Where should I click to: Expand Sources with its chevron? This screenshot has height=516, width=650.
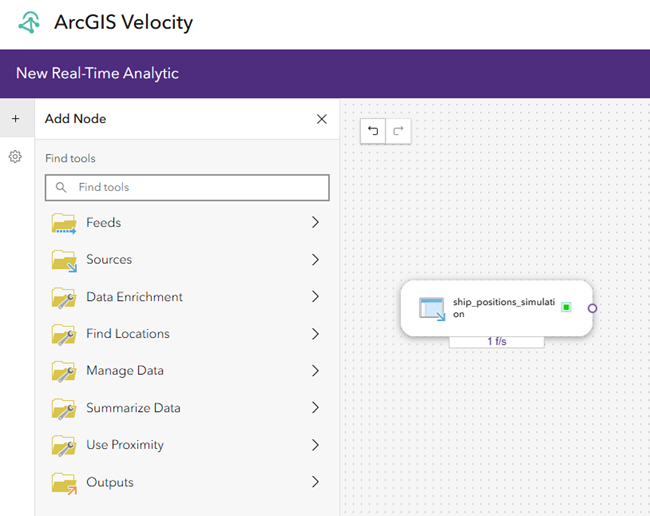pos(315,259)
